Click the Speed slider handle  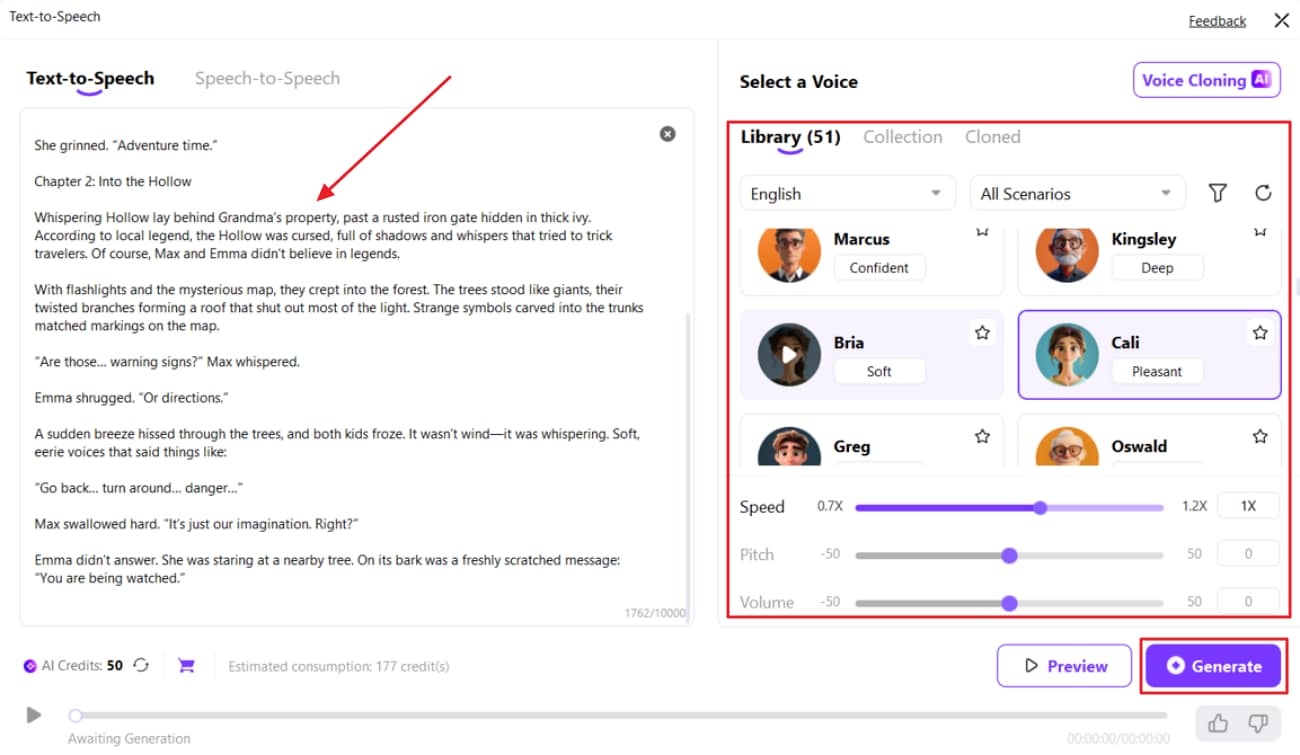click(1040, 507)
